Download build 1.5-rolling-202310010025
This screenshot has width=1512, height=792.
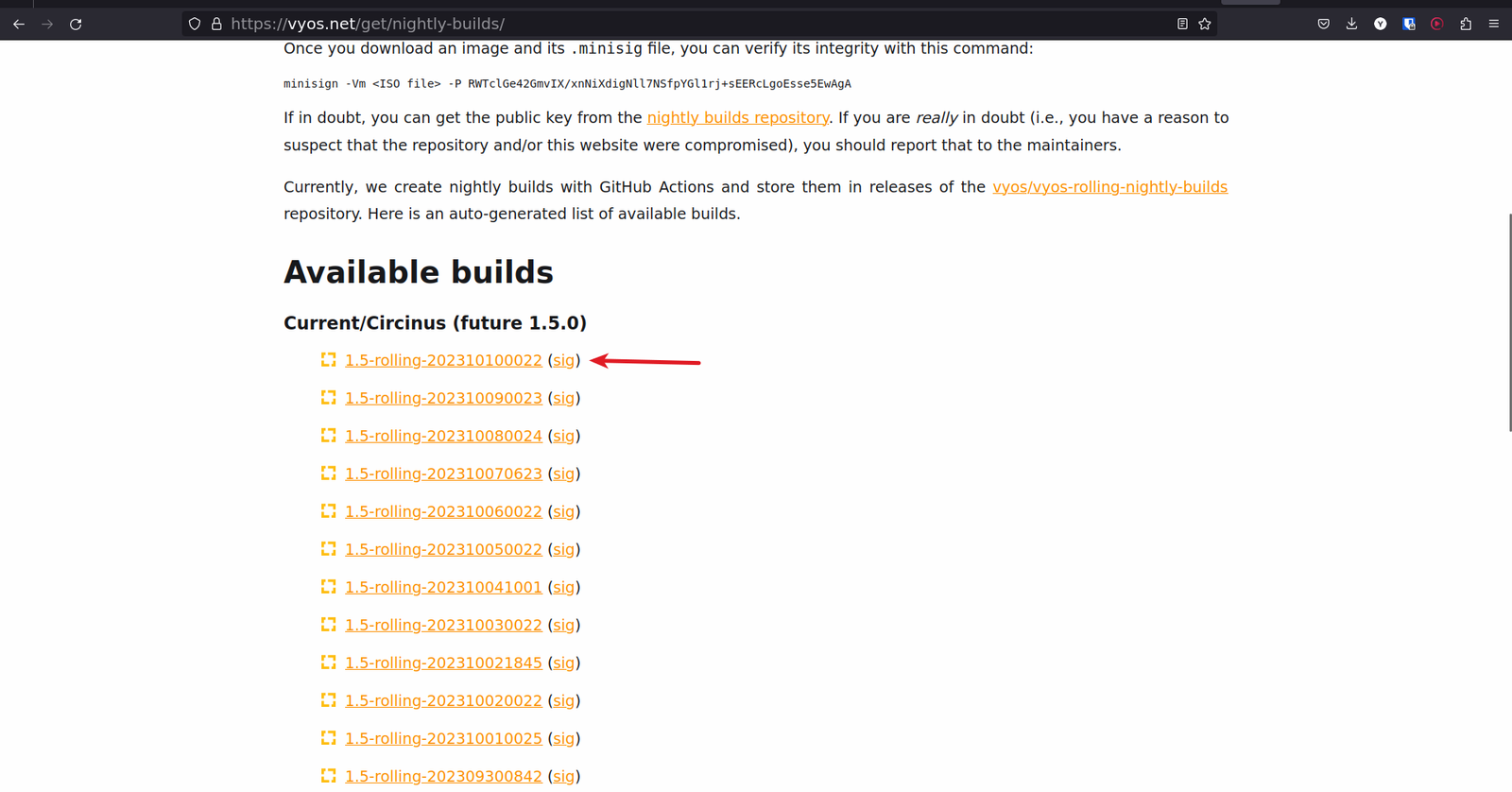443,738
